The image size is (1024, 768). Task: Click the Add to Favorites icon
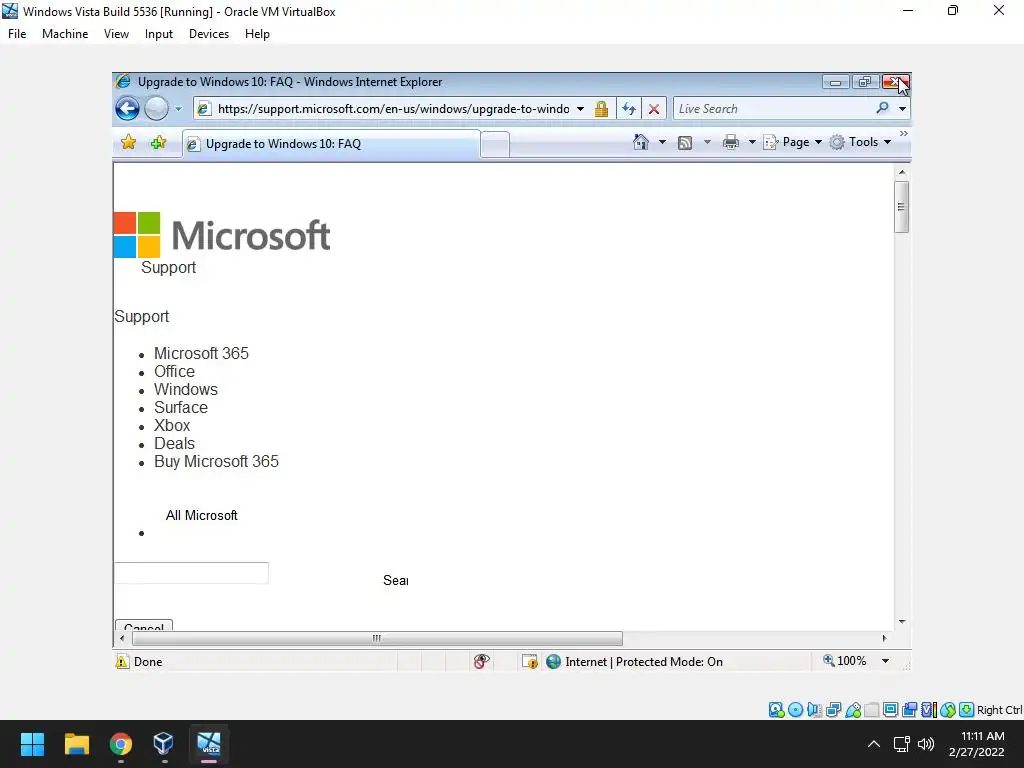(x=158, y=142)
